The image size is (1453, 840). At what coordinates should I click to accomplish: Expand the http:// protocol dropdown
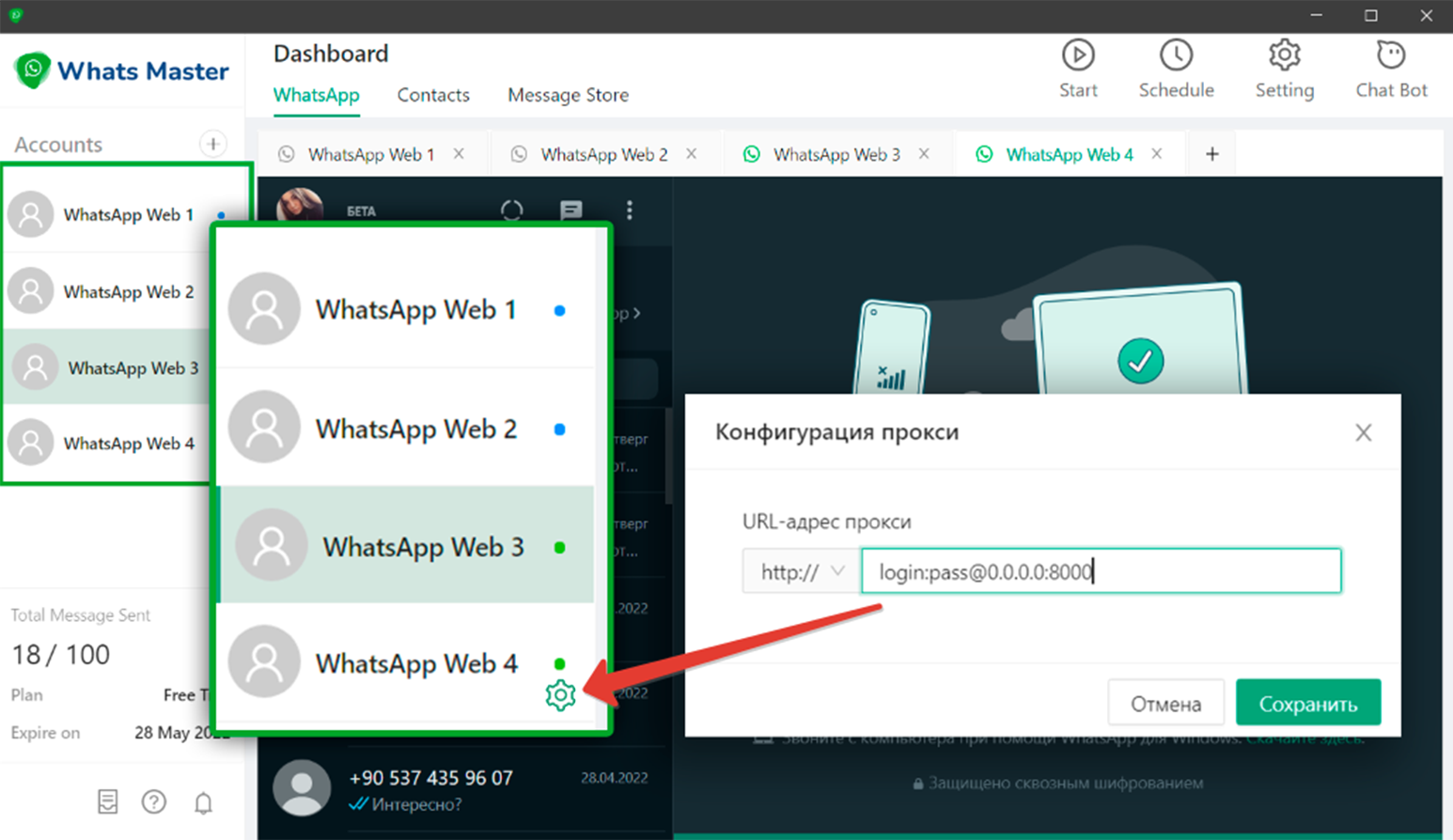(802, 571)
